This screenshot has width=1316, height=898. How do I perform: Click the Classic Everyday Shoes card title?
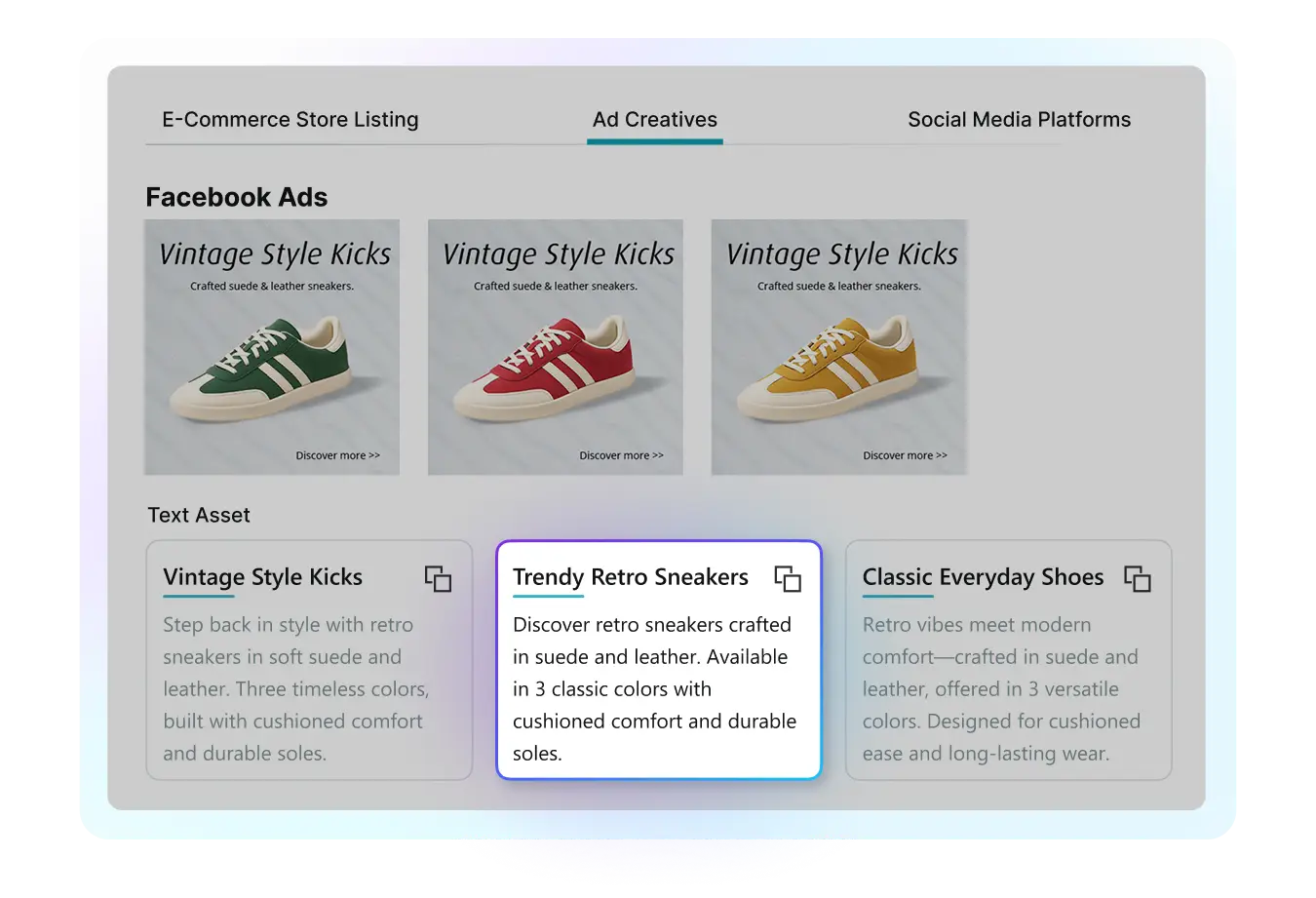pyautogui.click(x=983, y=577)
